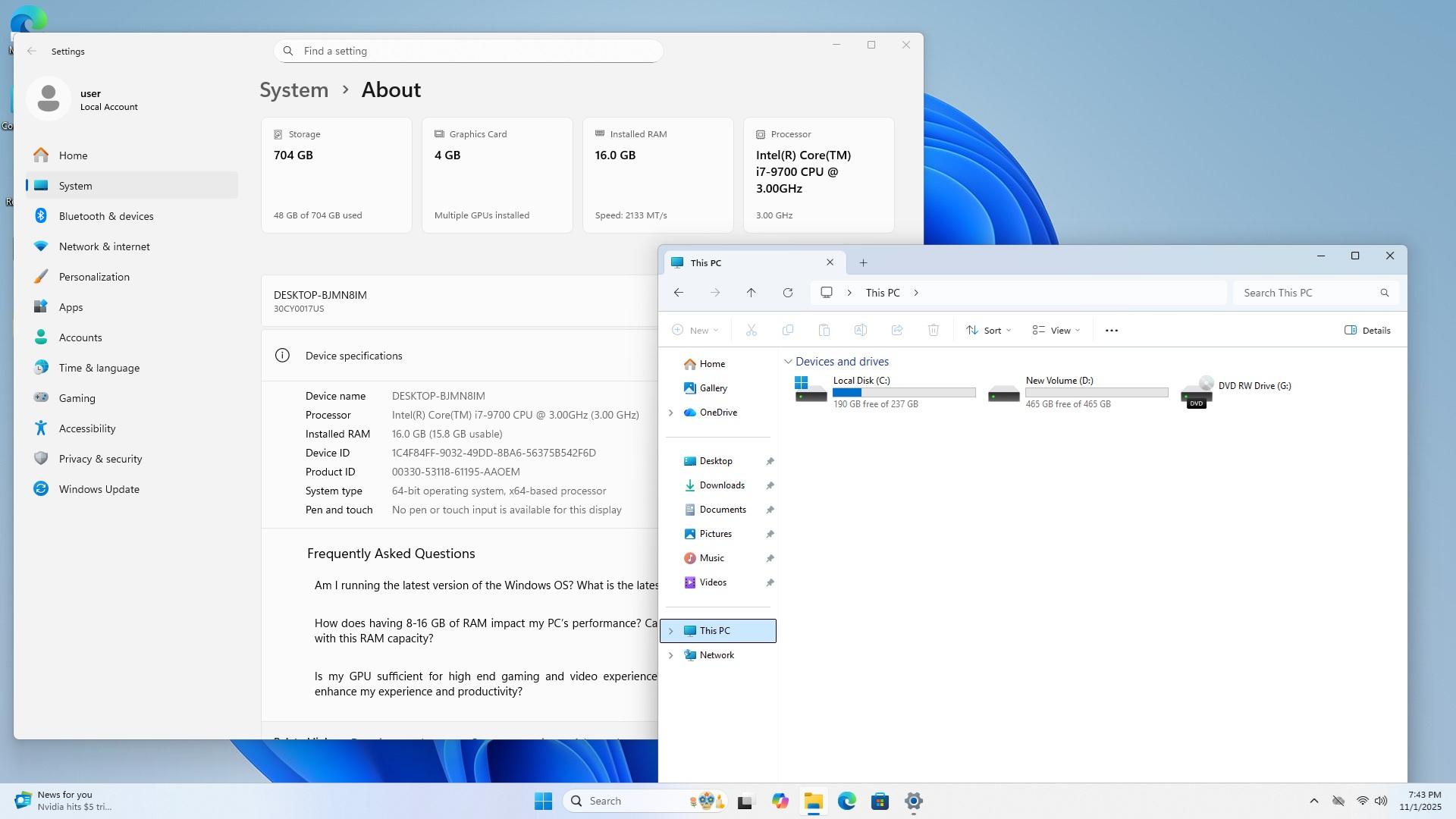Expand the Network tree node
The width and height of the screenshot is (1456, 819).
pos(670,655)
